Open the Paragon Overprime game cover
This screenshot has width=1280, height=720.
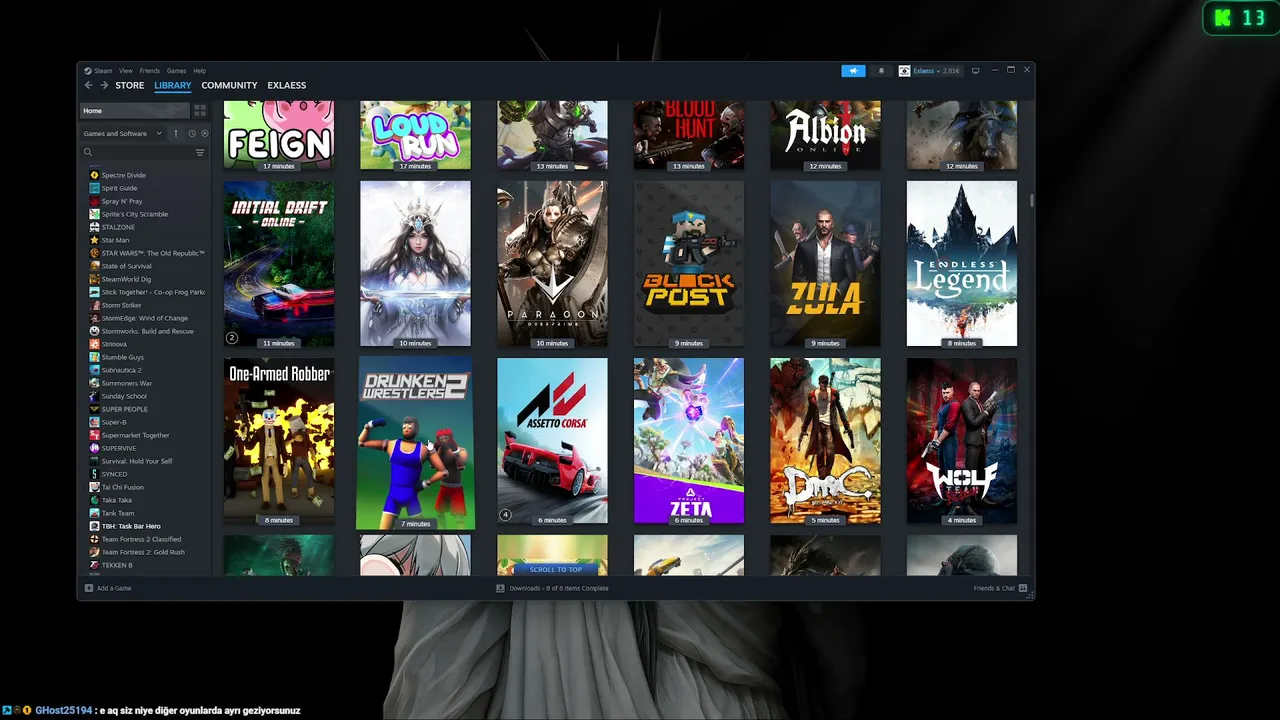click(x=552, y=264)
